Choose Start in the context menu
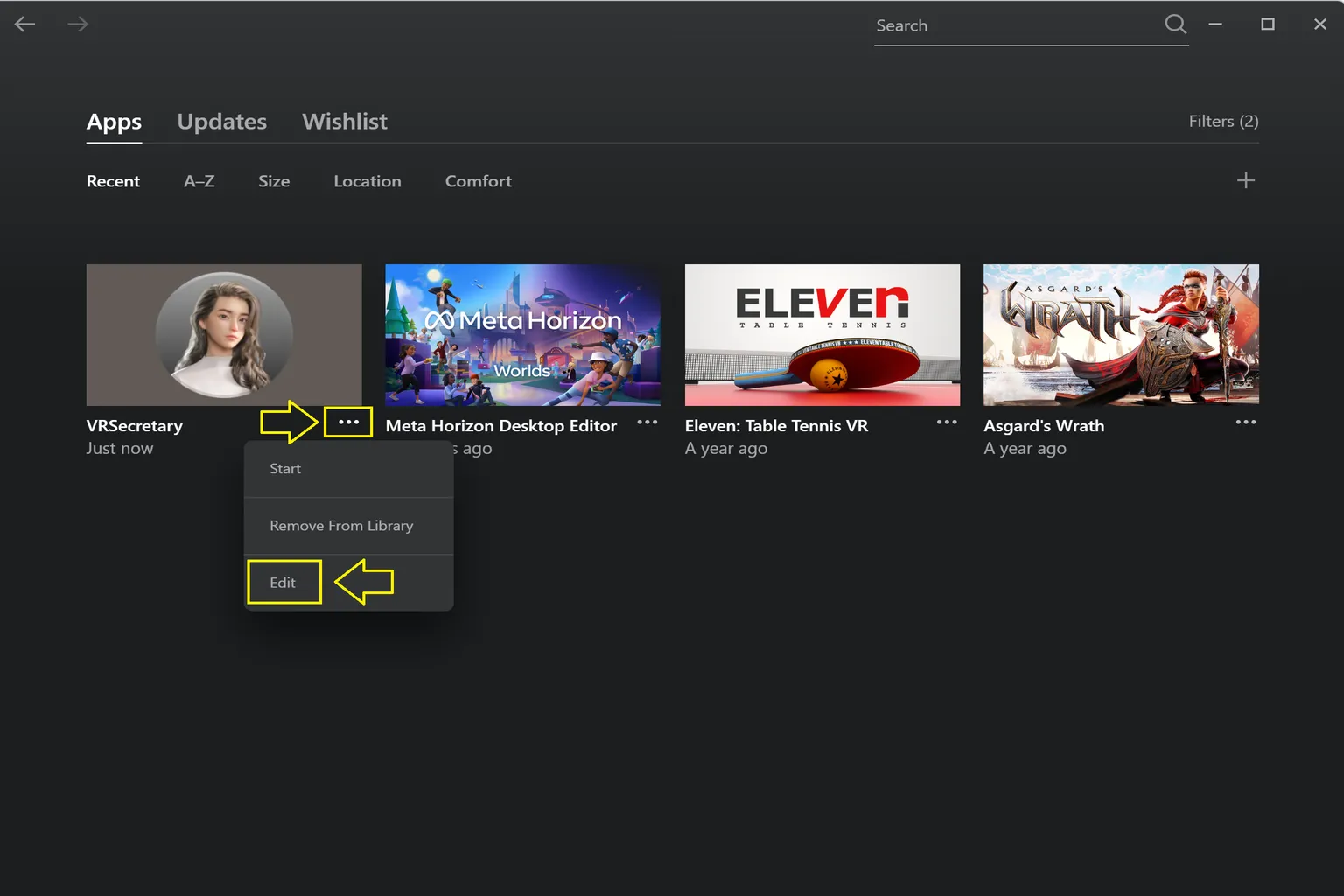Screen dimensions: 1344x896 click(x=348, y=469)
